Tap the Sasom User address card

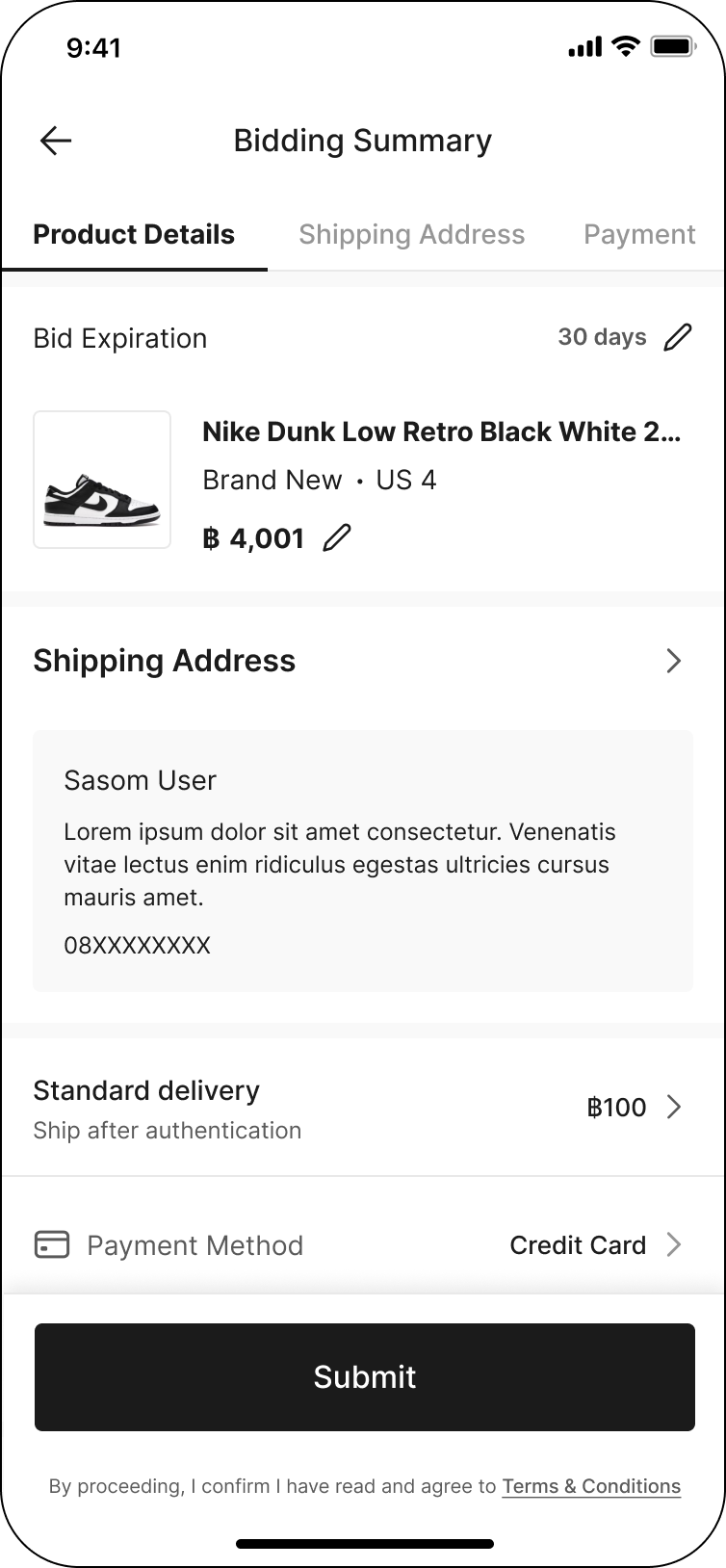click(x=363, y=861)
